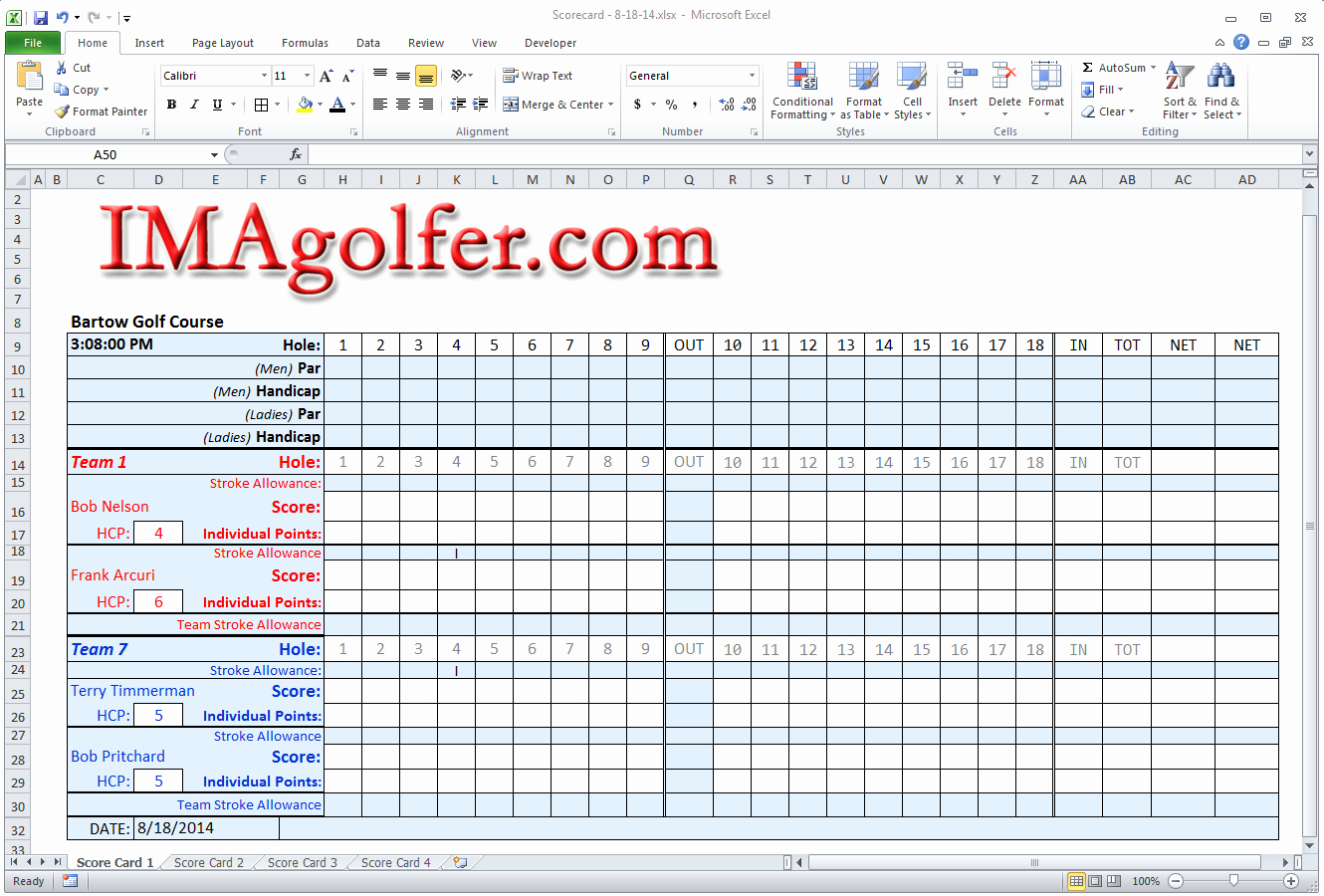The image size is (1324, 896).
Task: Click the formula bar input
Action: (804, 154)
